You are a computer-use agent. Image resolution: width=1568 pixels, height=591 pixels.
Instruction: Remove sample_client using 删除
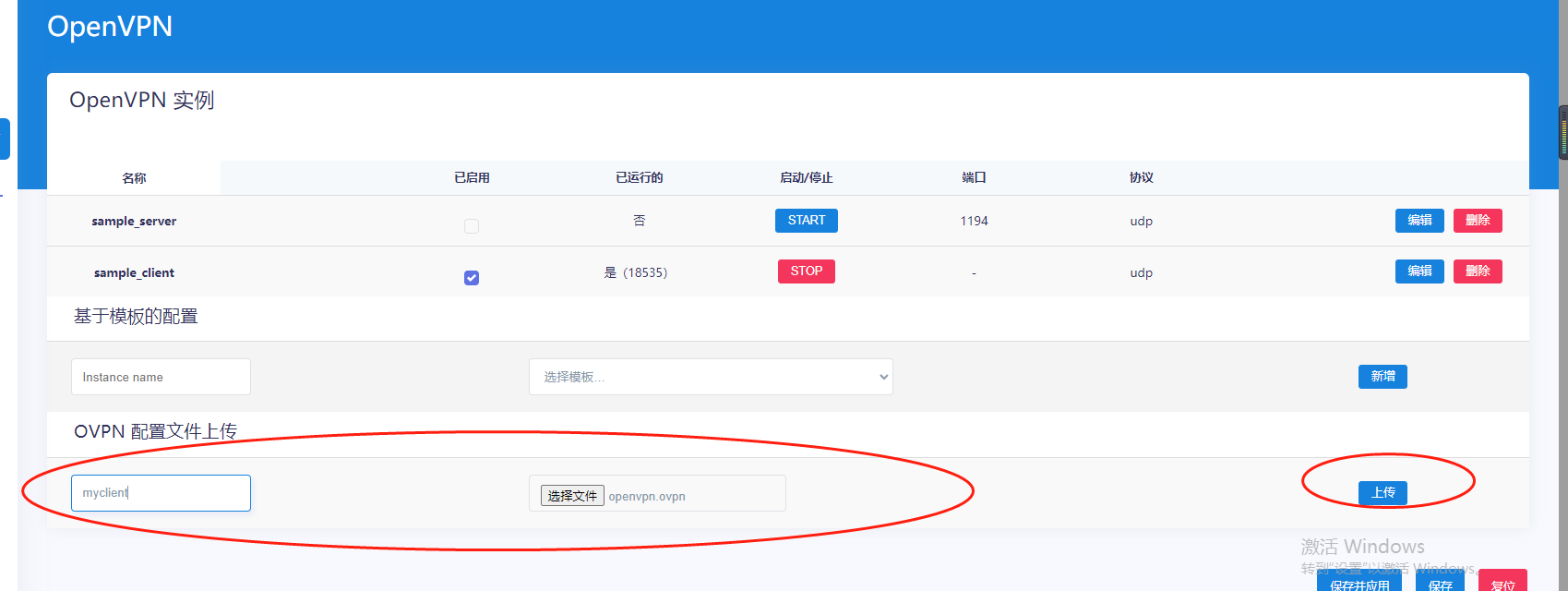click(1477, 271)
